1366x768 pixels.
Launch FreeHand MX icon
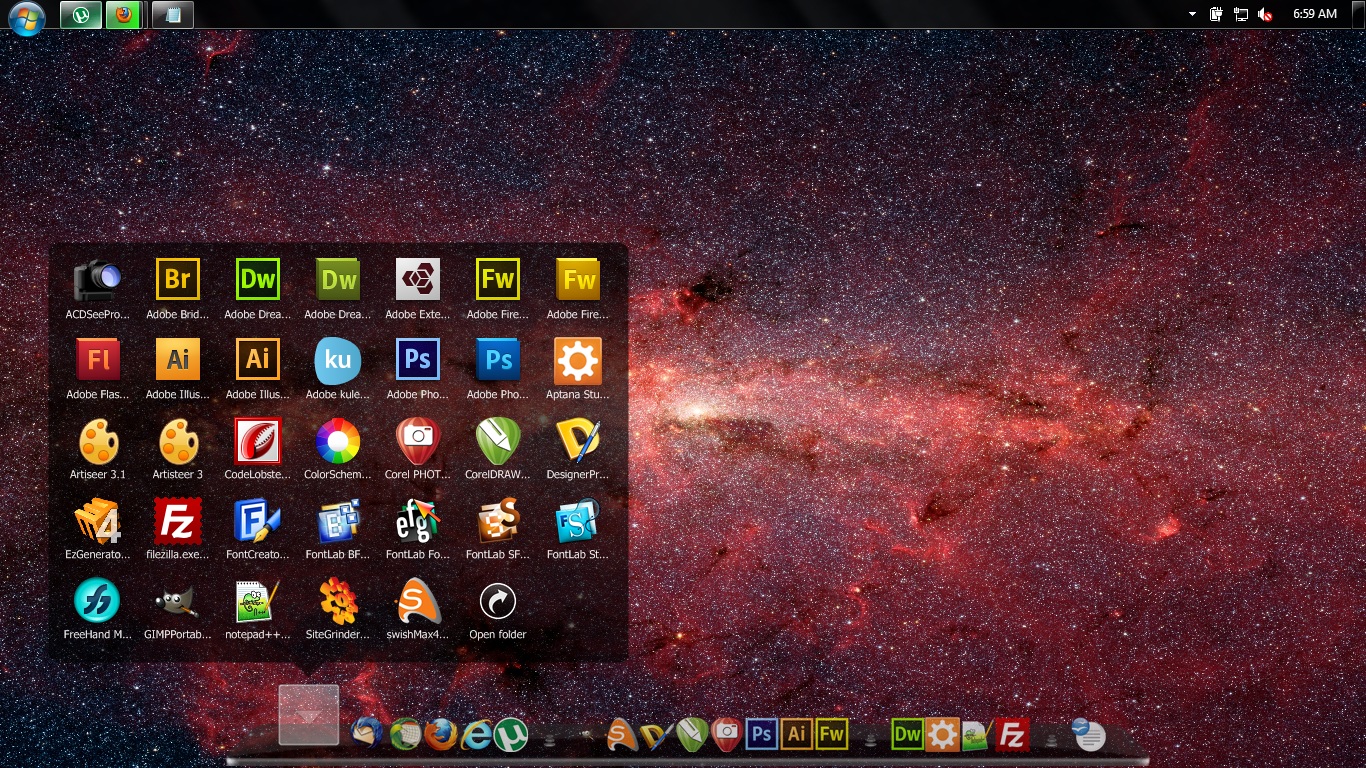(x=98, y=600)
